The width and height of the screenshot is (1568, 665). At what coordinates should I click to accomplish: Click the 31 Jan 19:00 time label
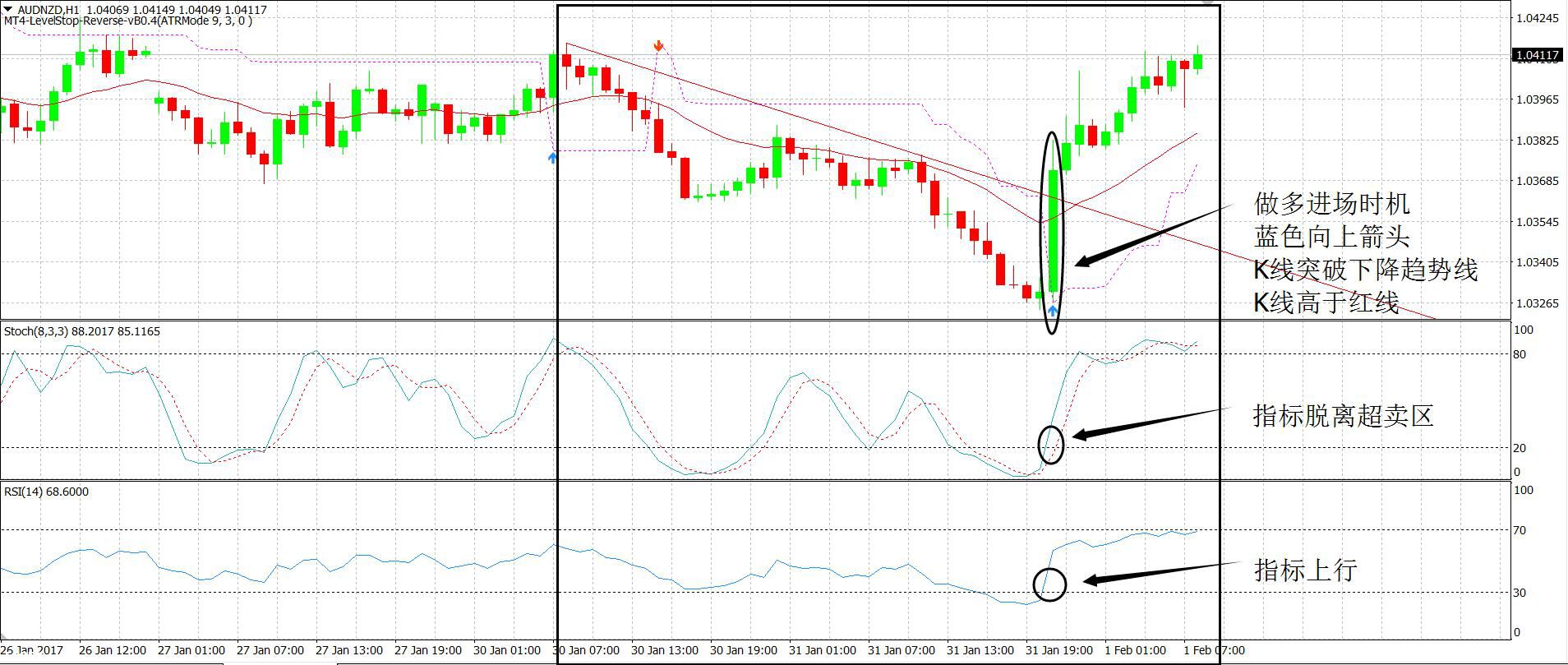point(1059,650)
